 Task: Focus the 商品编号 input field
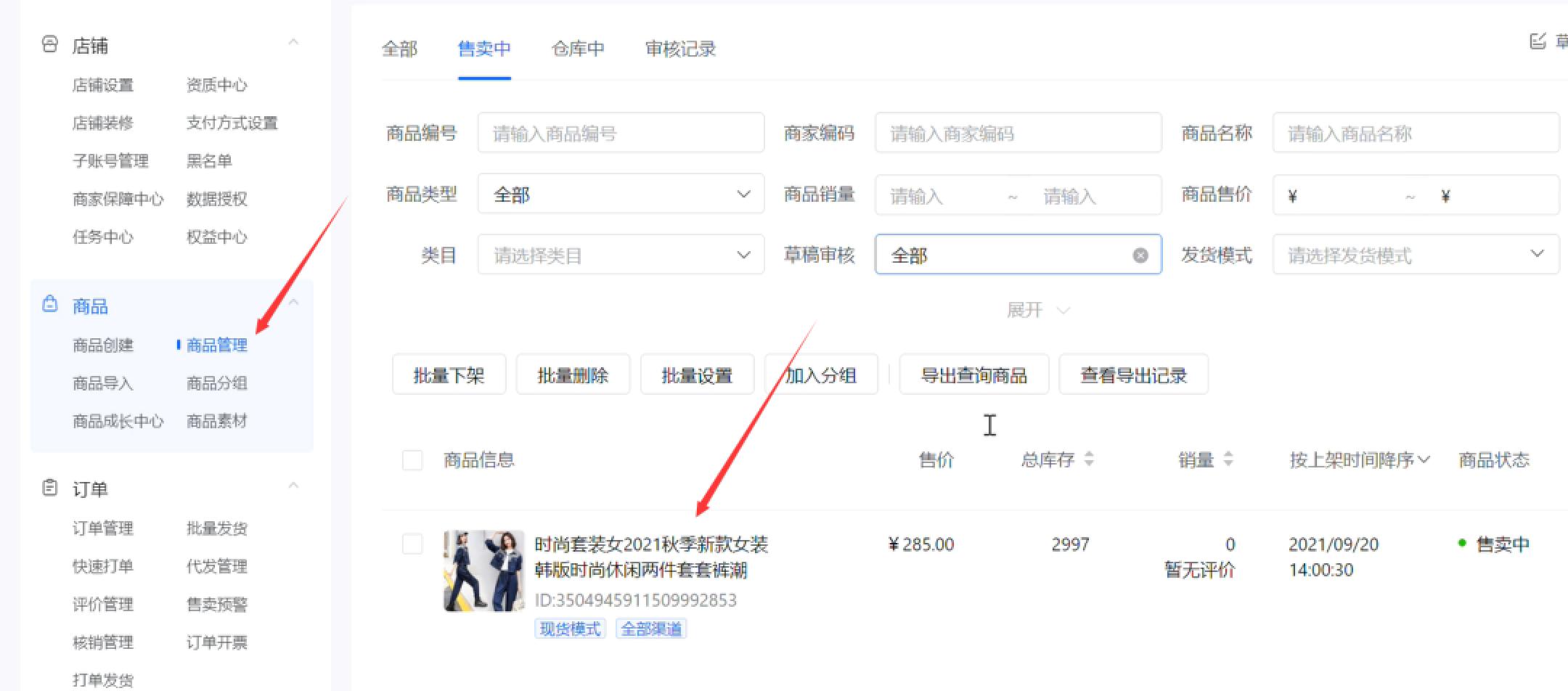[621, 133]
